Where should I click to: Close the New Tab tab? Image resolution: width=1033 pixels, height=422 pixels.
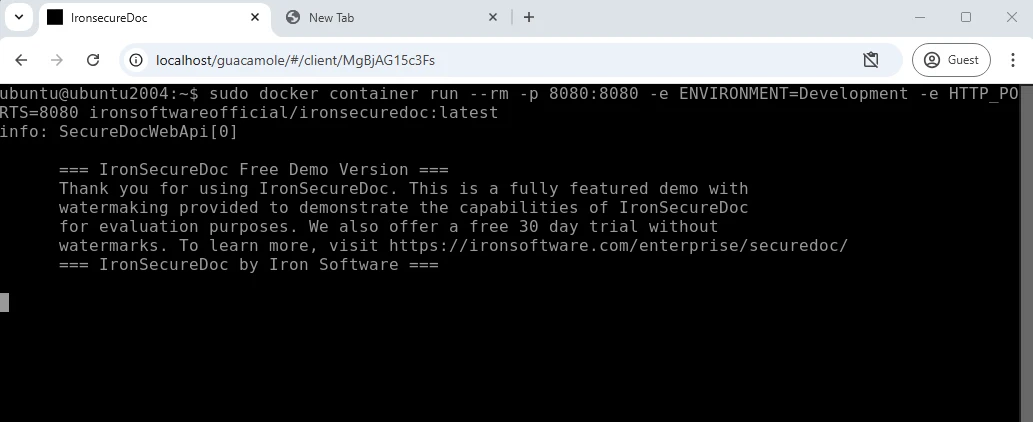tap(493, 17)
